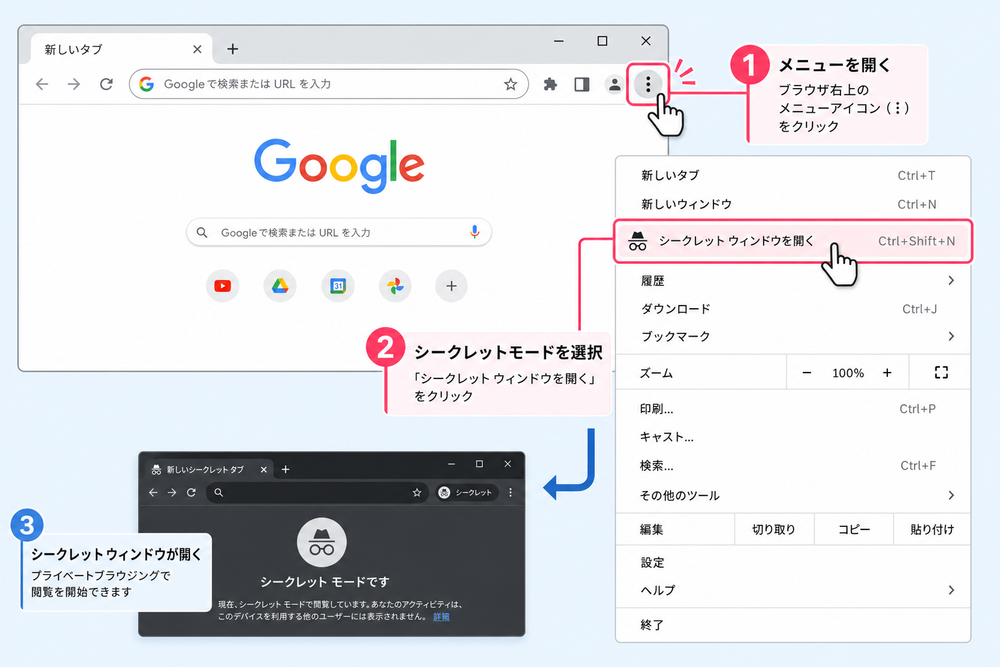Click the voice search microphone icon

474,232
